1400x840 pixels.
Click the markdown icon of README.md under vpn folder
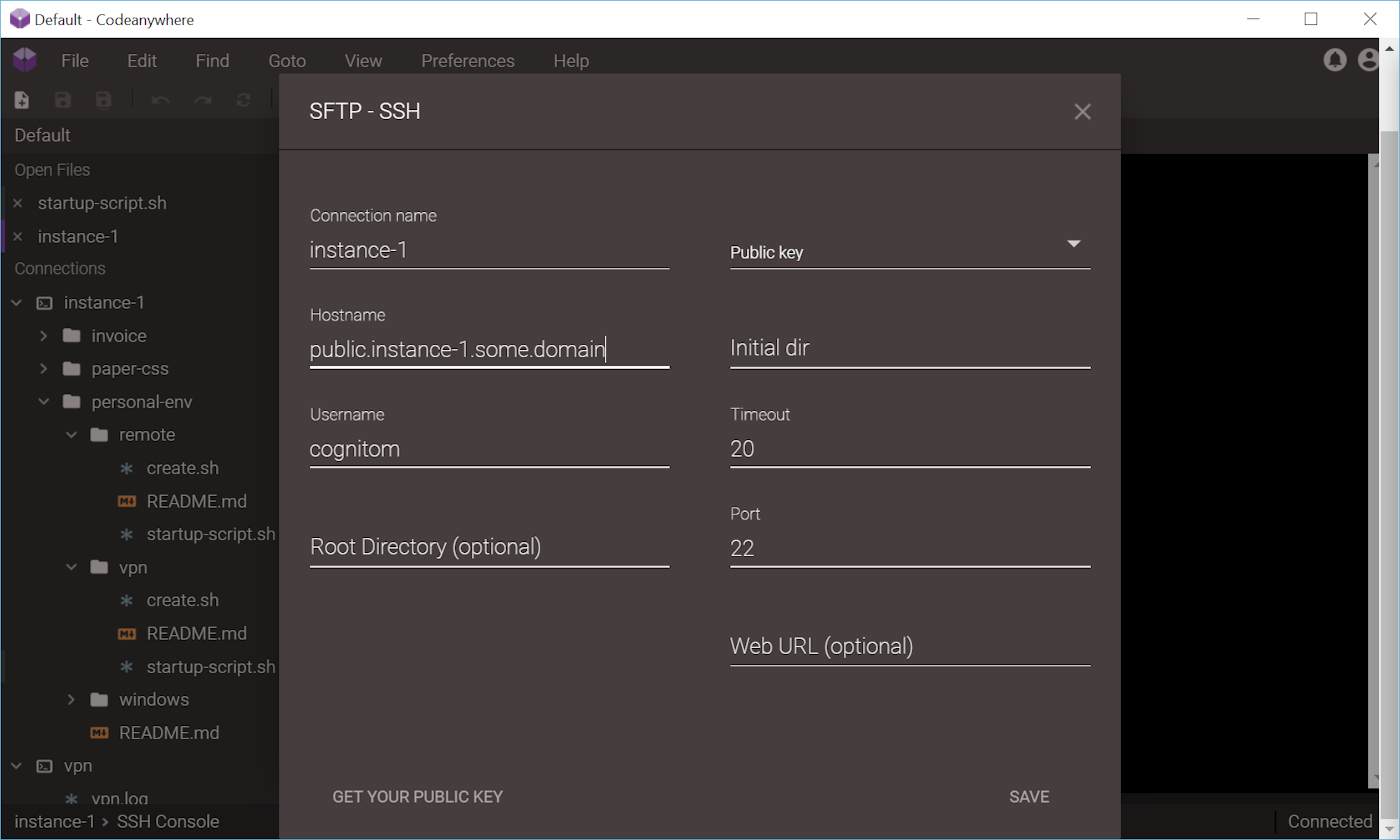(x=127, y=633)
